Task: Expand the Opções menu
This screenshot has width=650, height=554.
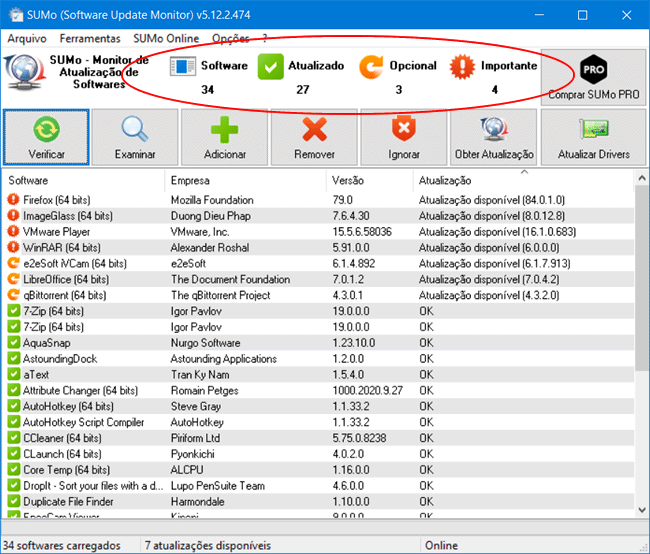Action: click(230, 37)
